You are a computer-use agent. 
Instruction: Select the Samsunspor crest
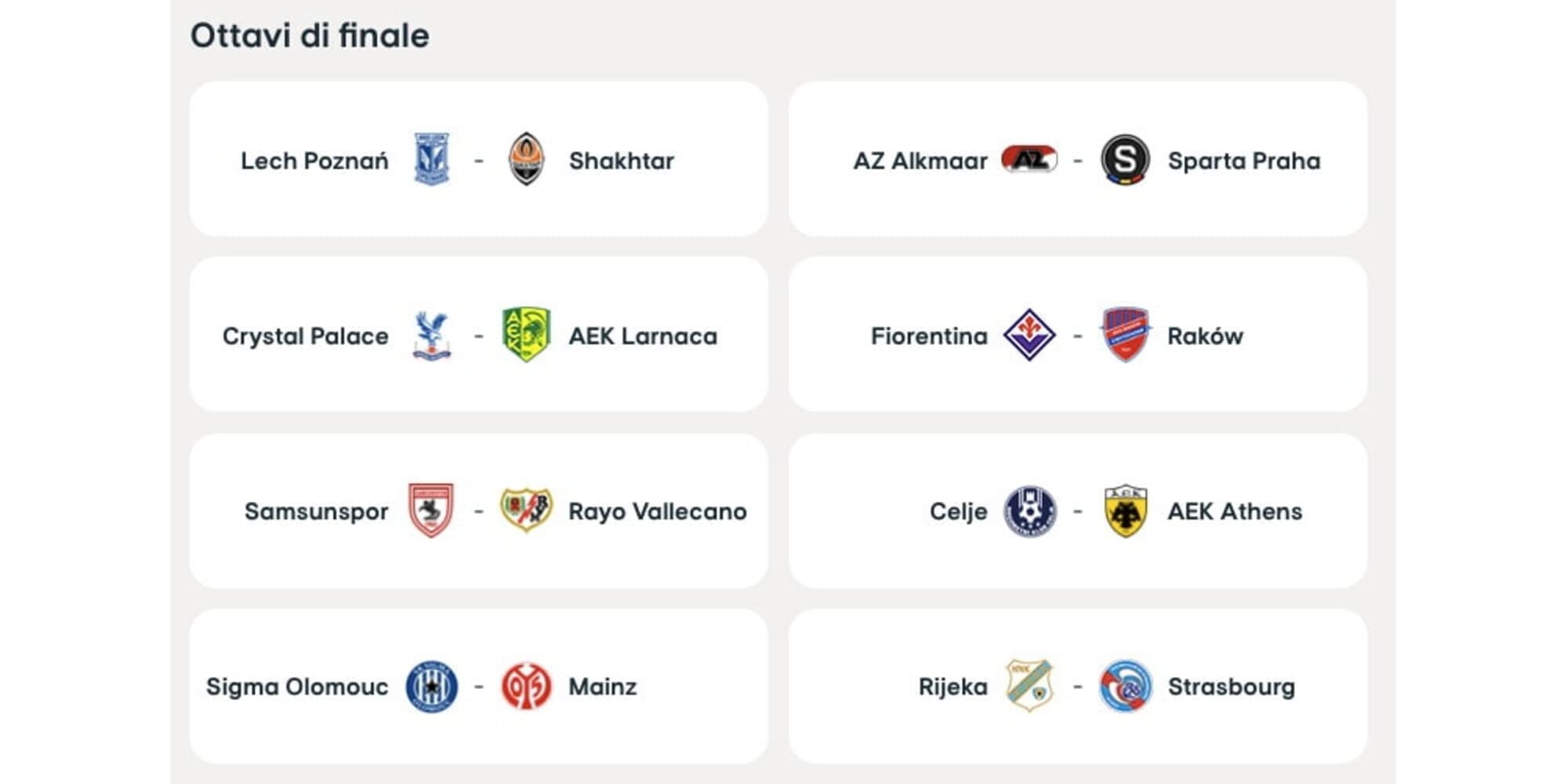point(431,510)
